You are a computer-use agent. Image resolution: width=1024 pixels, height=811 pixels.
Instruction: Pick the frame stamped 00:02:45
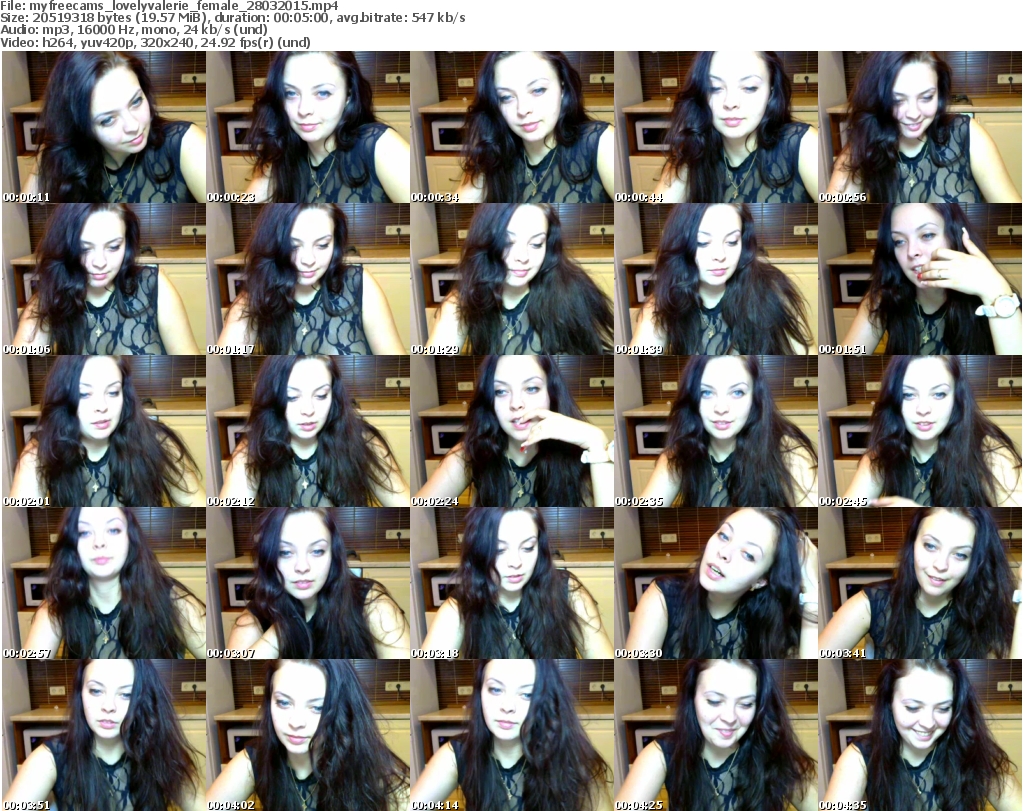920,431
